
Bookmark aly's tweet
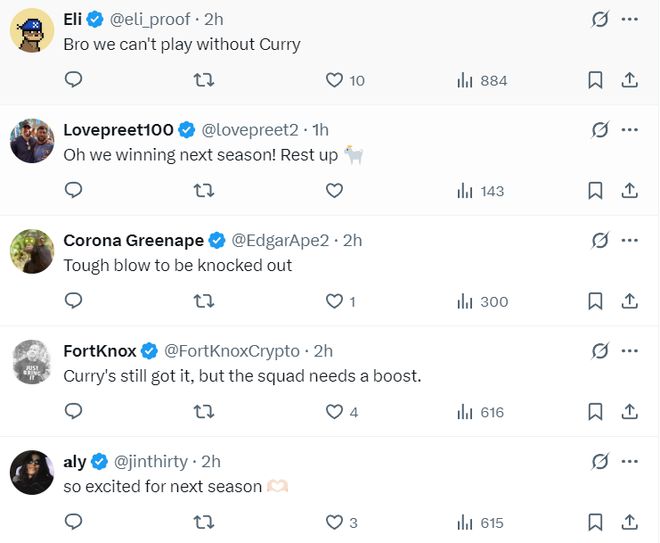click(x=595, y=522)
